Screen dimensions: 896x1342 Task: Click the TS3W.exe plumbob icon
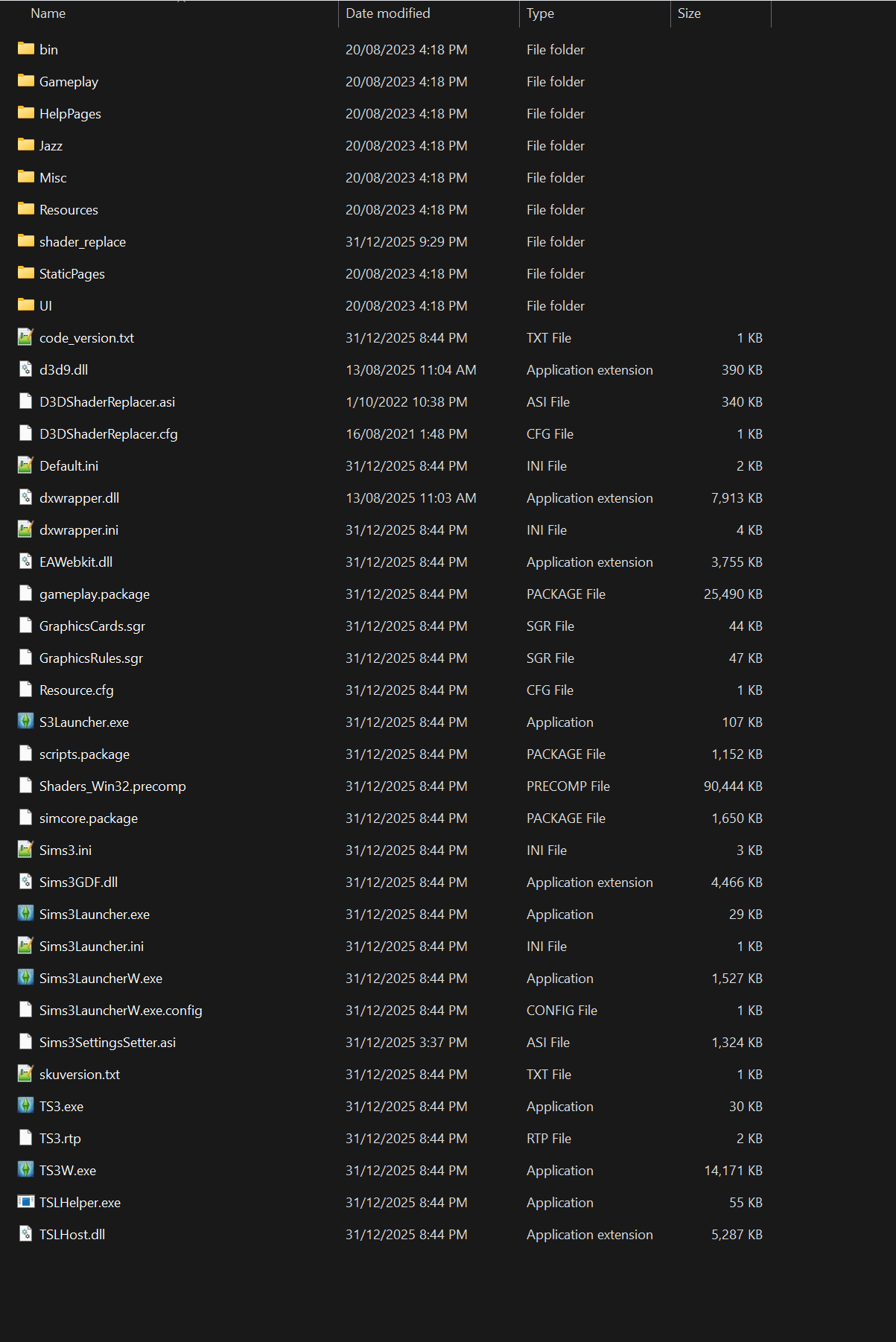click(x=26, y=1170)
